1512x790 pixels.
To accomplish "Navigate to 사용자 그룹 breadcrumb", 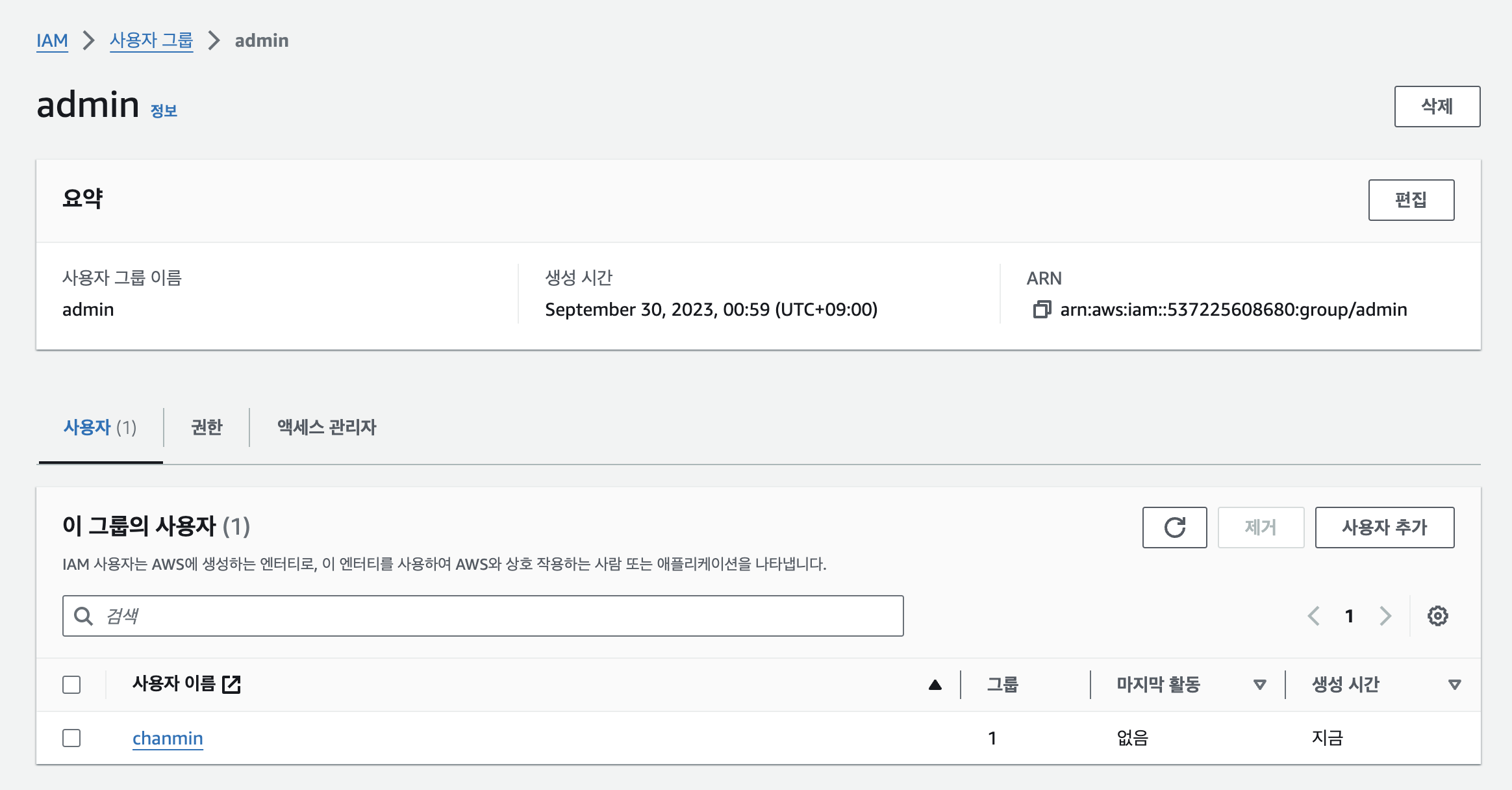I will click(x=151, y=40).
